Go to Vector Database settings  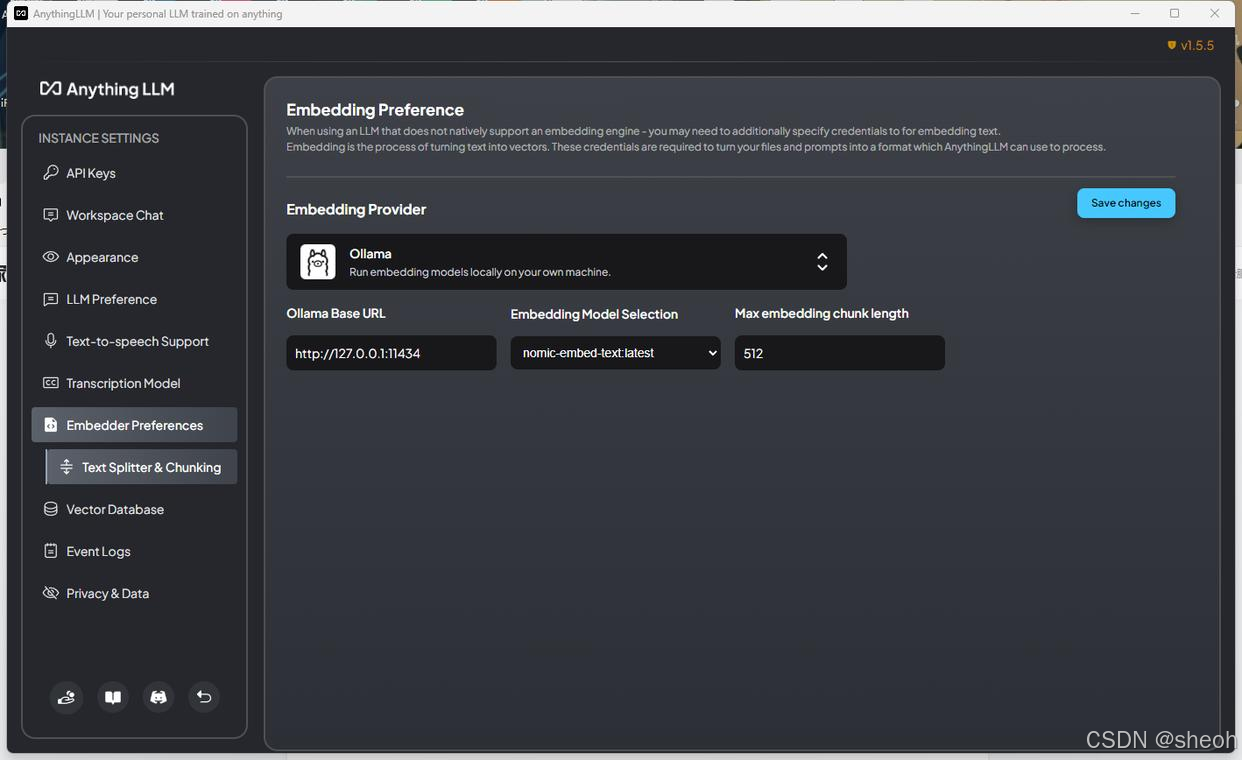(x=134, y=509)
